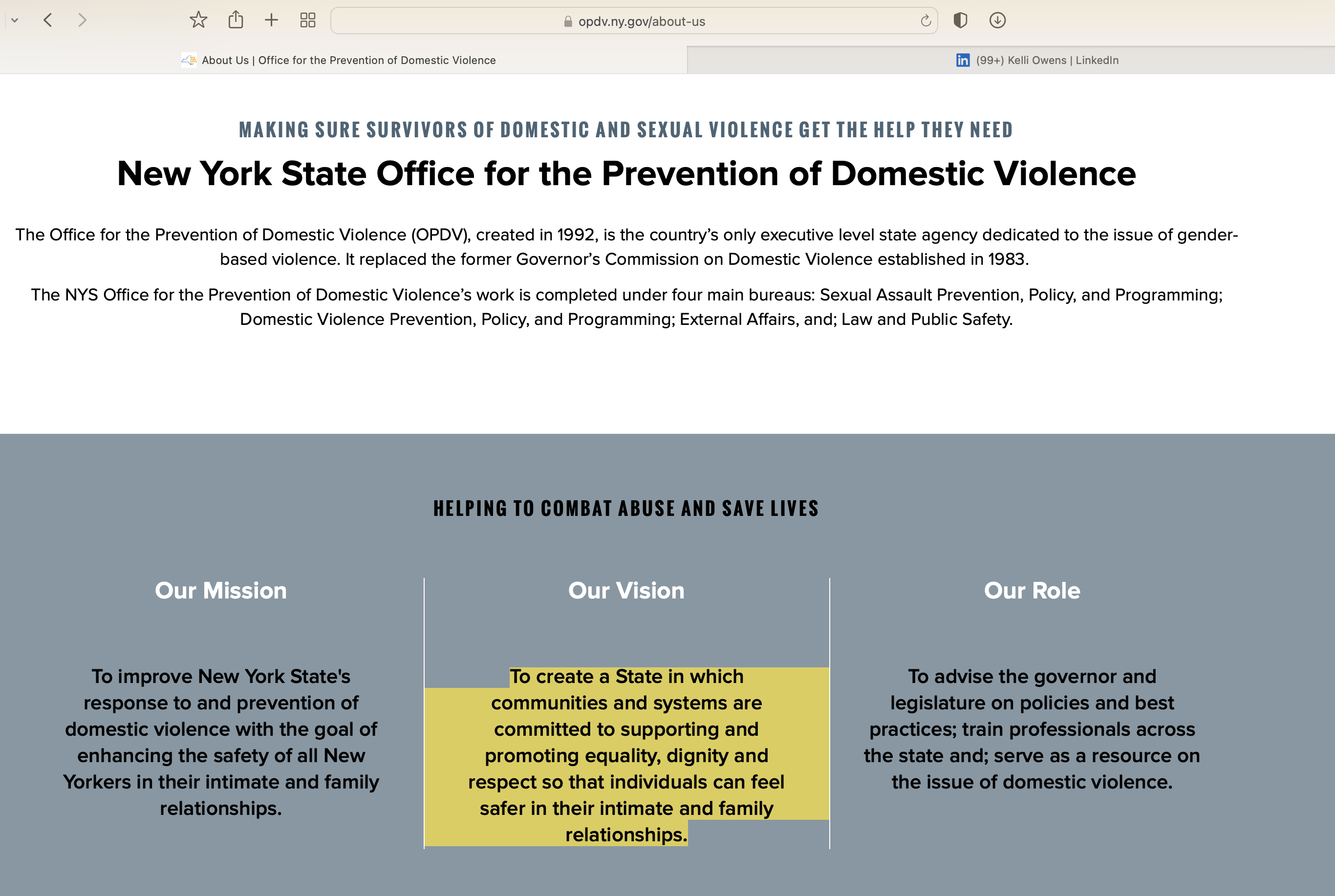Viewport: 1335px width, 896px height.
Task: Show the tab overview grid
Action: (307, 21)
